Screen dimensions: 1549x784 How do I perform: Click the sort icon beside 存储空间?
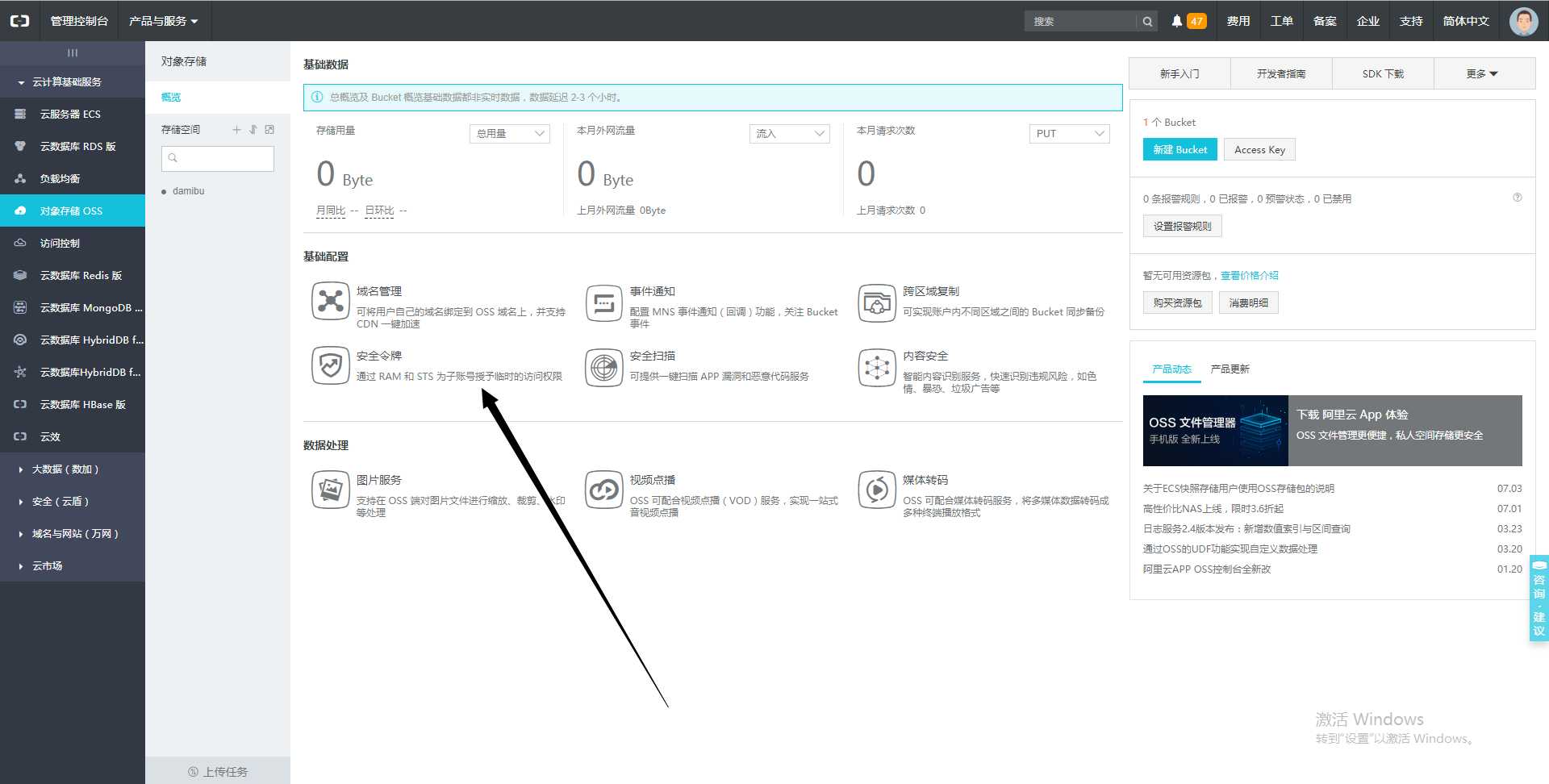(253, 129)
